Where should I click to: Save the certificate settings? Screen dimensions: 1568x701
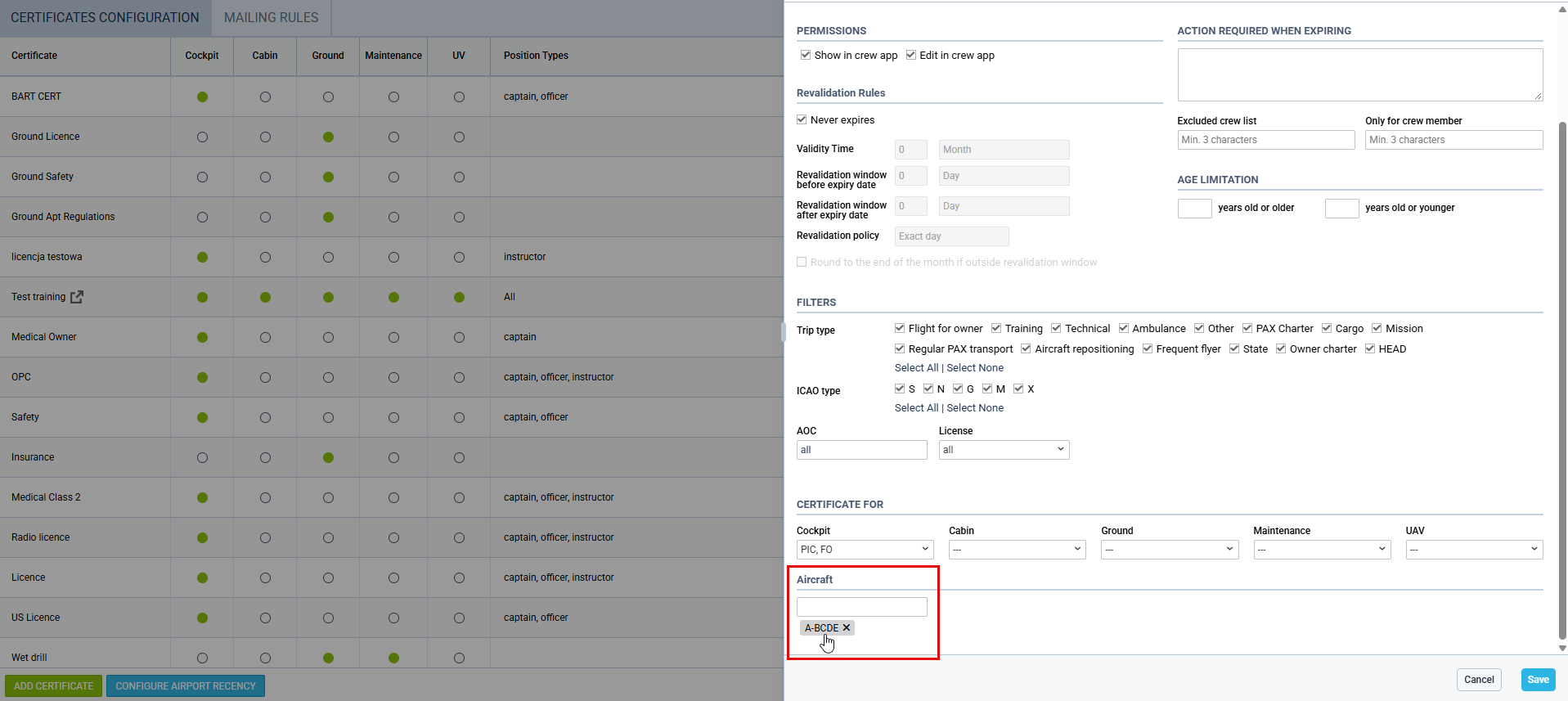(1538, 680)
